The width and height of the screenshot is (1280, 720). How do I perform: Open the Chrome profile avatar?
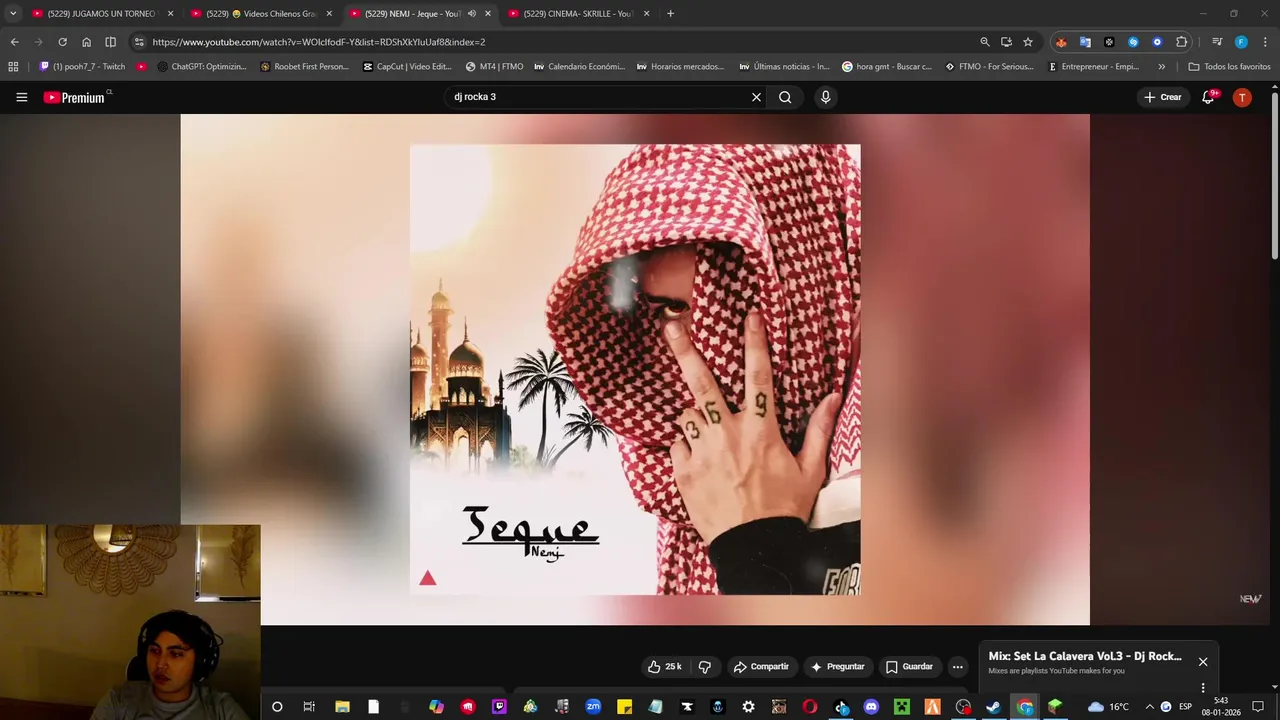pos(1241,42)
